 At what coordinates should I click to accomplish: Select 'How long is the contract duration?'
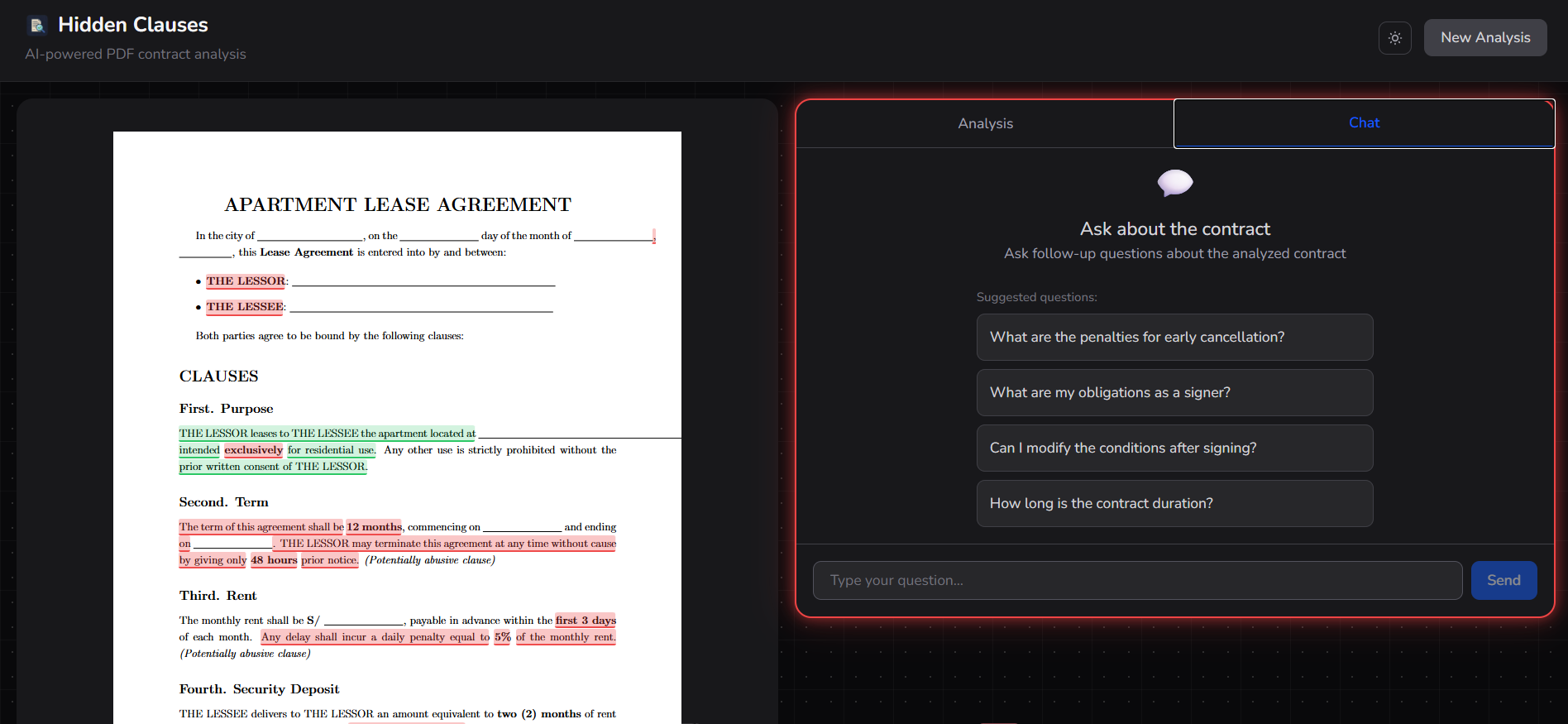coord(1174,503)
